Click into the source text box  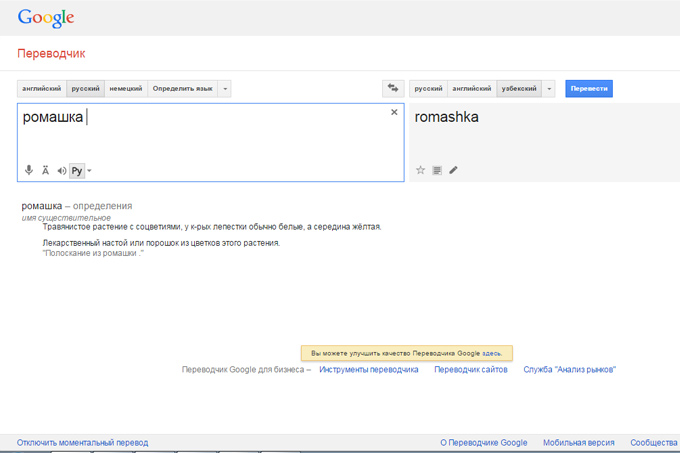[x=211, y=142]
